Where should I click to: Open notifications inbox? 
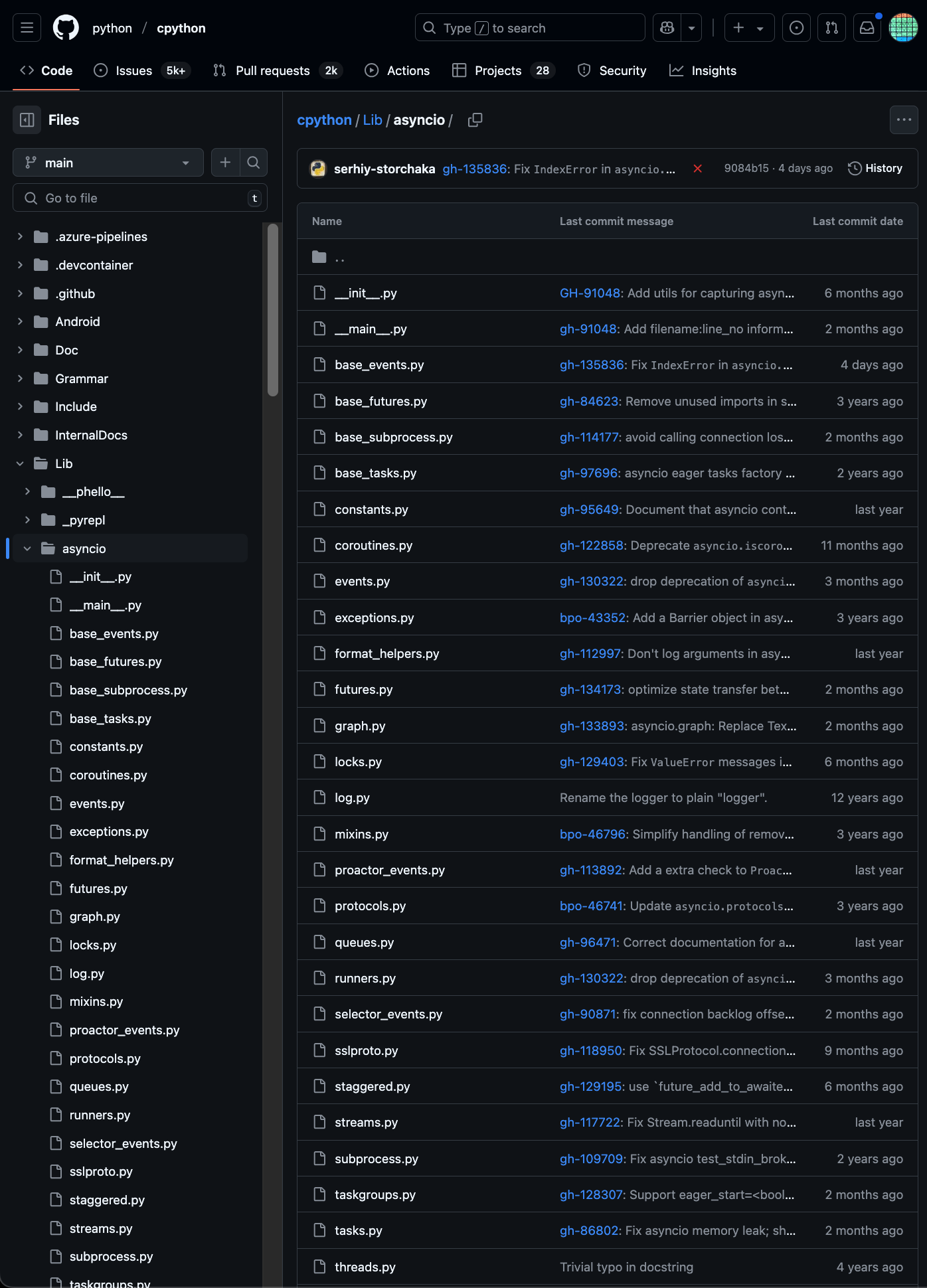(867, 28)
